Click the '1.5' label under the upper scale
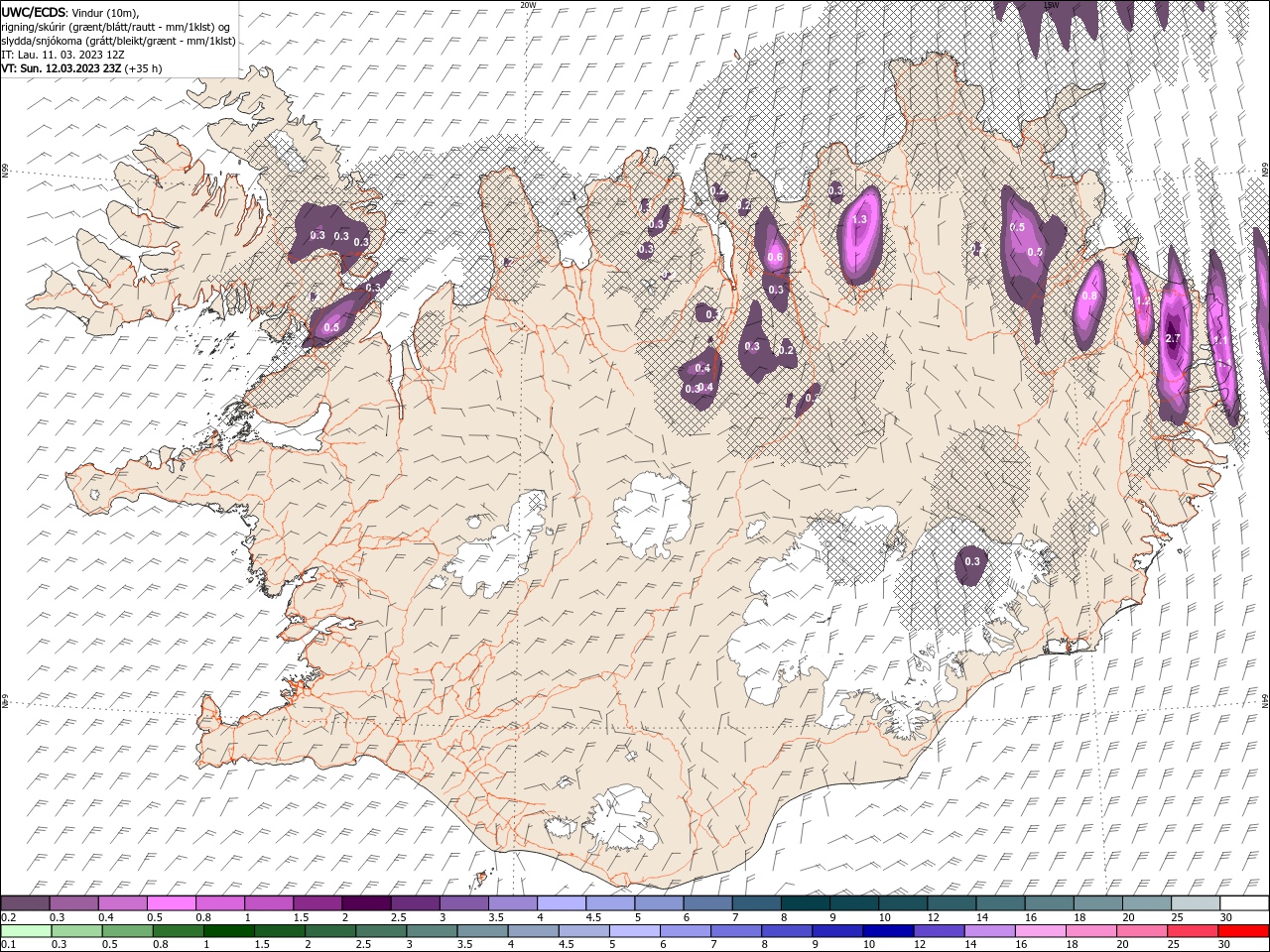Screen dimensions: 1270x952 tap(300, 917)
